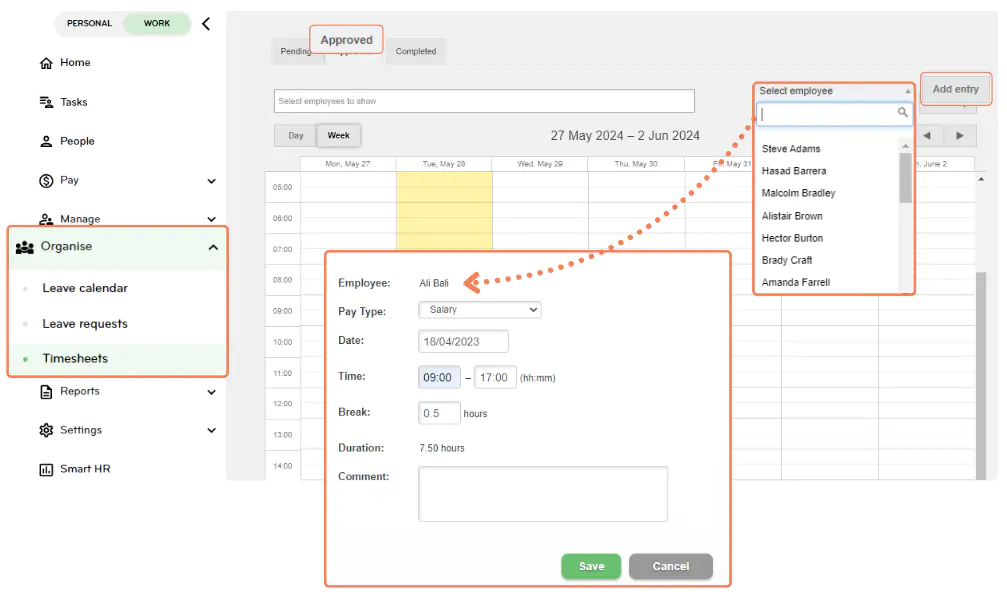Viewport: 1007px width, 595px height.
Task: Click the People person icon
Action: pos(46,141)
